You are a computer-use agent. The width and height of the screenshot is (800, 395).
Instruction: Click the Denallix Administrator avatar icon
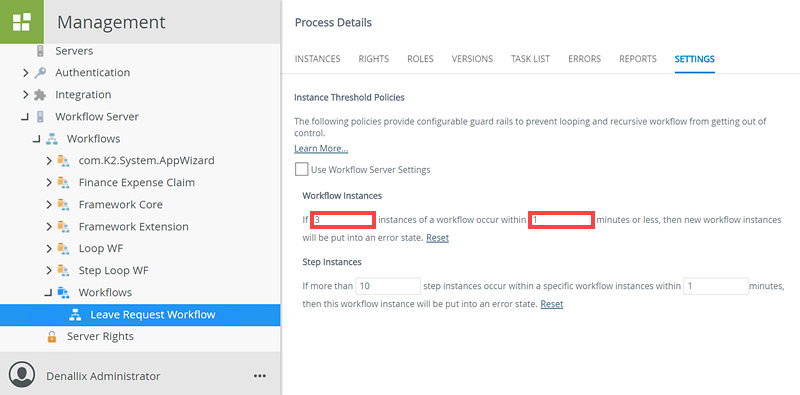point(22,376)
